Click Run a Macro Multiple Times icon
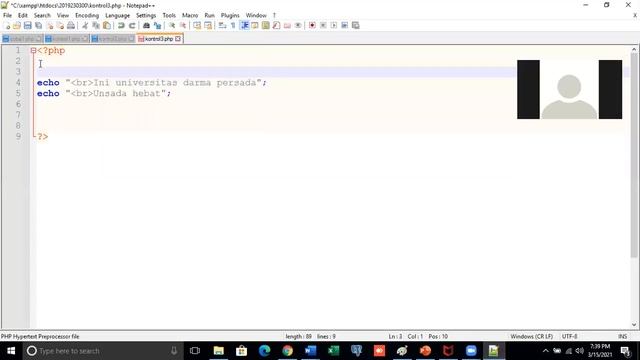This screenshot has width=640, height=360. (x=344, y=25)
